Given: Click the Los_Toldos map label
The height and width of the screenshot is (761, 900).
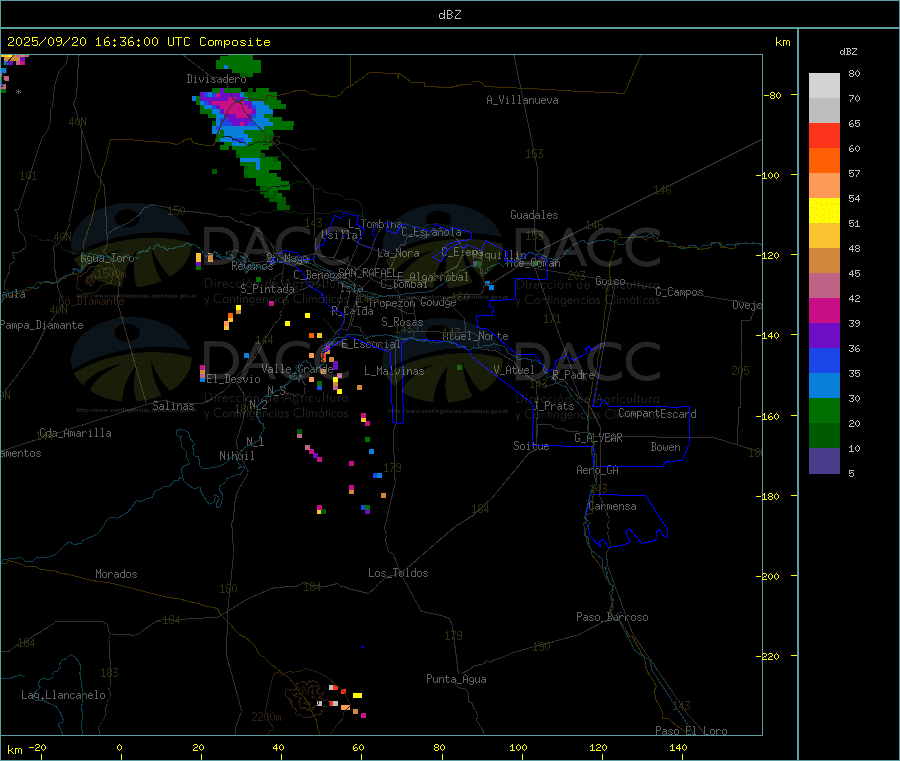Looking at the screenshot, I should (398, 573).
